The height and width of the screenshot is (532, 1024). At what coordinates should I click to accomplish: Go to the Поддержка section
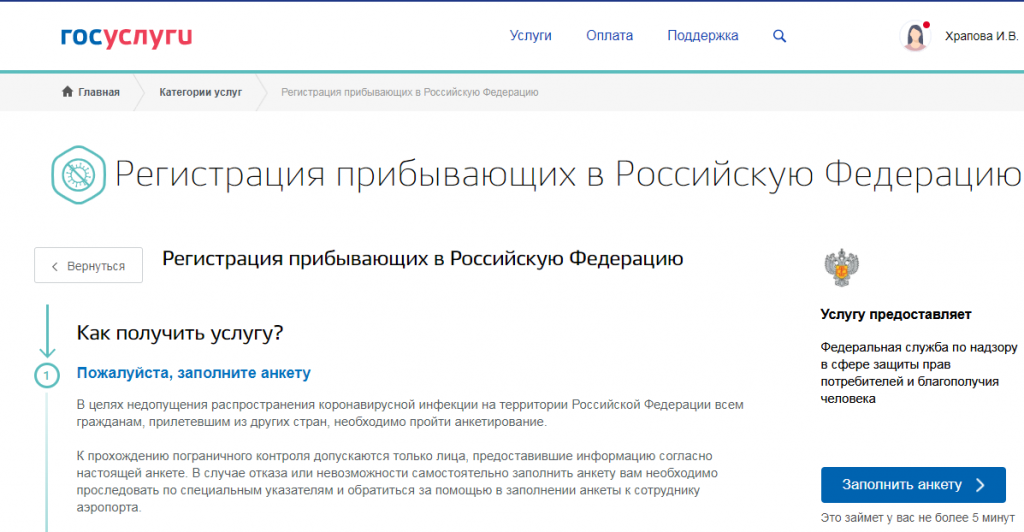tap(702, 36)
